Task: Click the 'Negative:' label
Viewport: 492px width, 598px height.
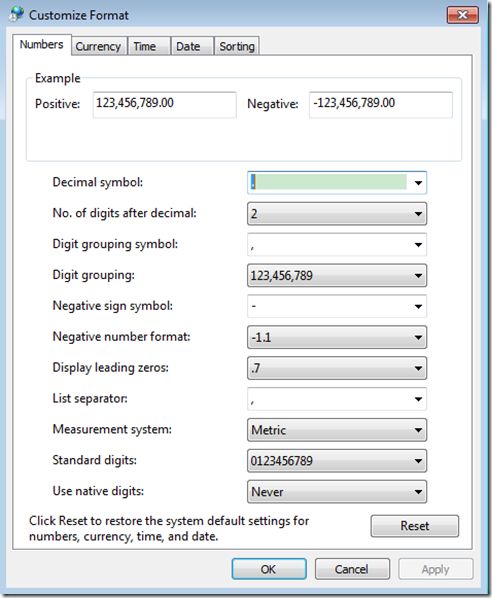Action: [x=273, y=104]
